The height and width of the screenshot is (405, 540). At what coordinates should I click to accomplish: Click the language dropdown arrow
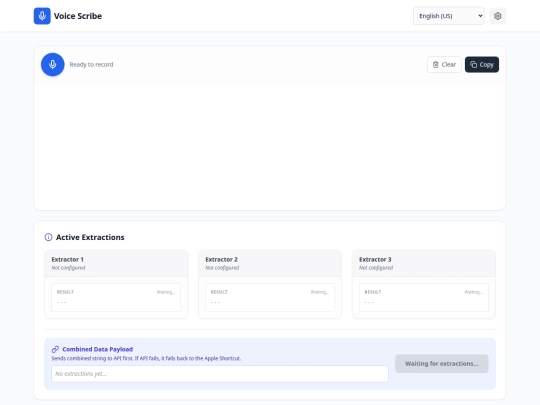point(480,16)
